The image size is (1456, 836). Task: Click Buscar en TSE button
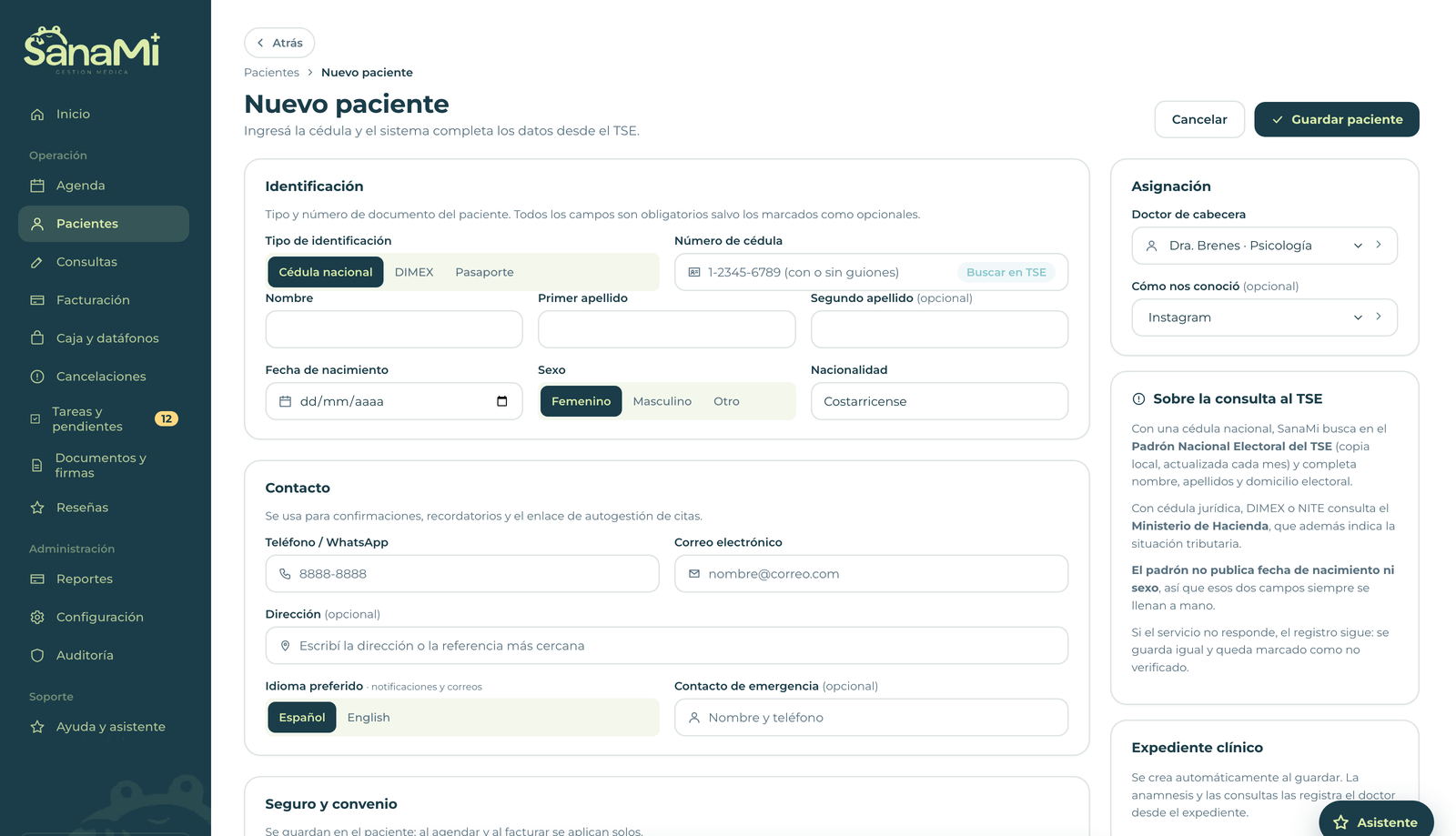(1006, 272)
